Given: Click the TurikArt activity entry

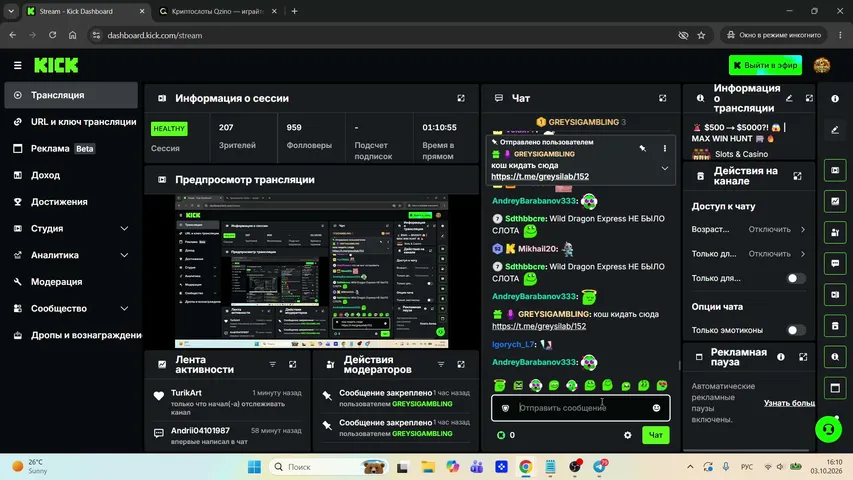Looking at the screenshot, I should coord(228,401).
